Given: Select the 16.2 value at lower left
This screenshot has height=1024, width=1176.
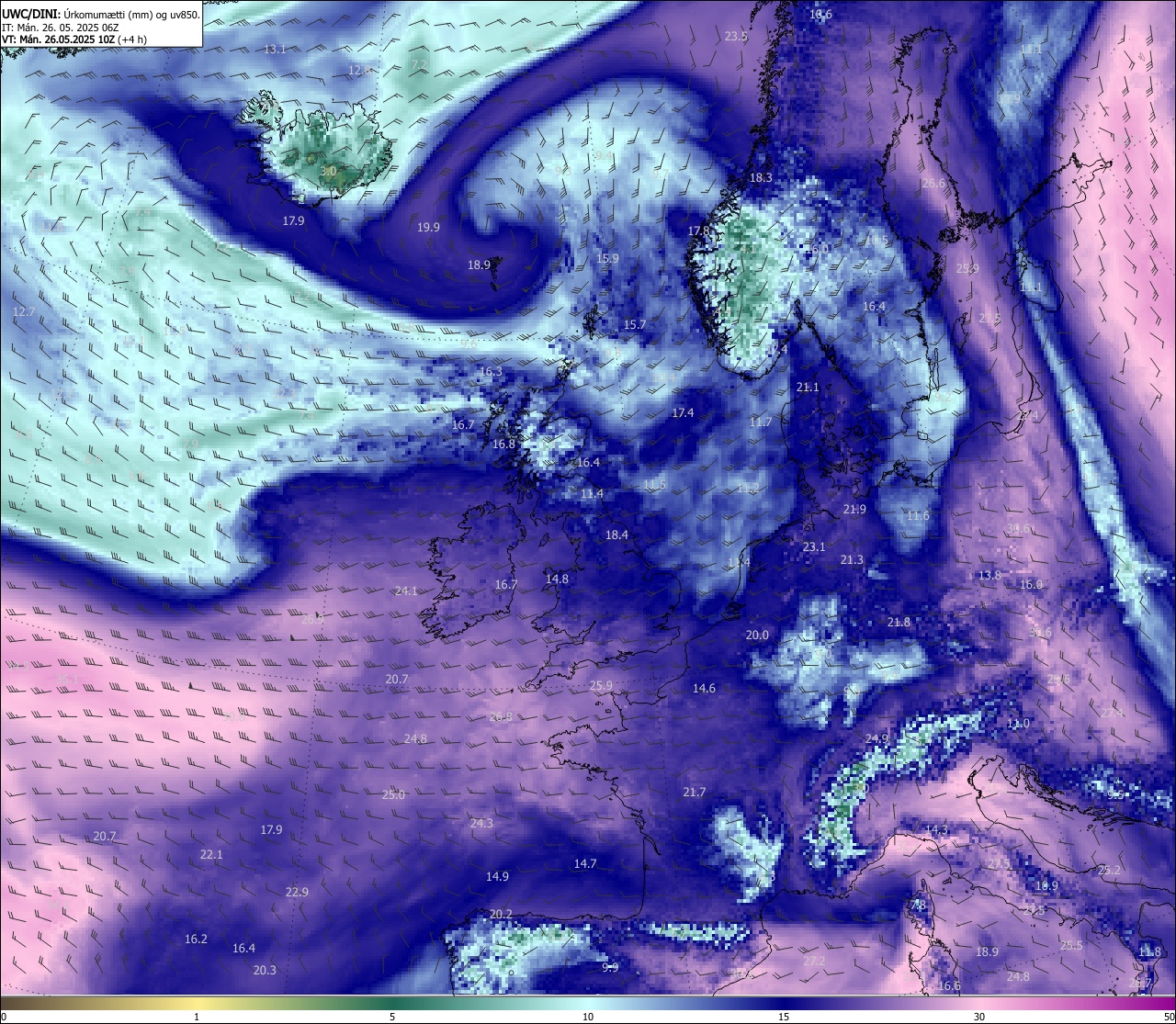Looking at the screenshot, I should 196,939.
